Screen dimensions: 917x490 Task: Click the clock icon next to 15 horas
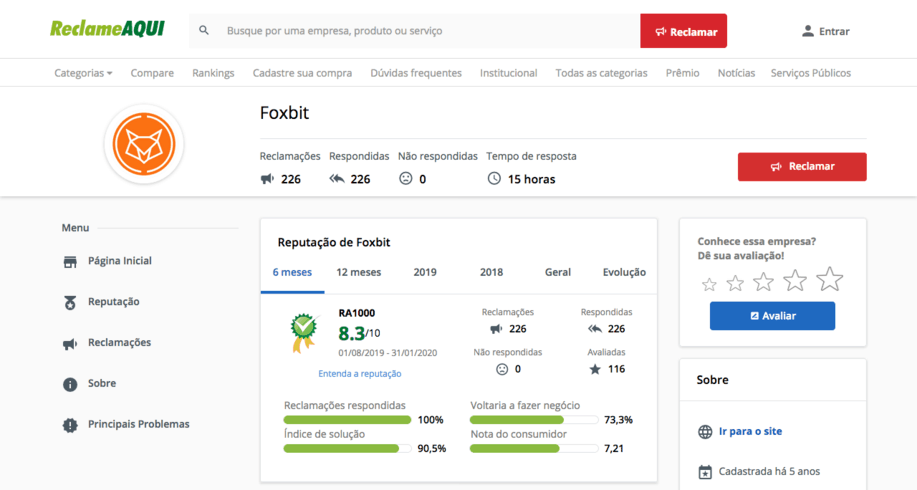pyautogui.click(x=494, y=178)
